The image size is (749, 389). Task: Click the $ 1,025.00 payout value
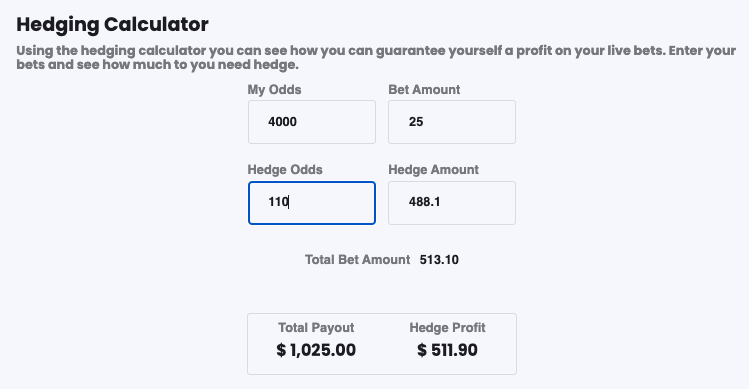pyautogui.click(x=316, y=350)
